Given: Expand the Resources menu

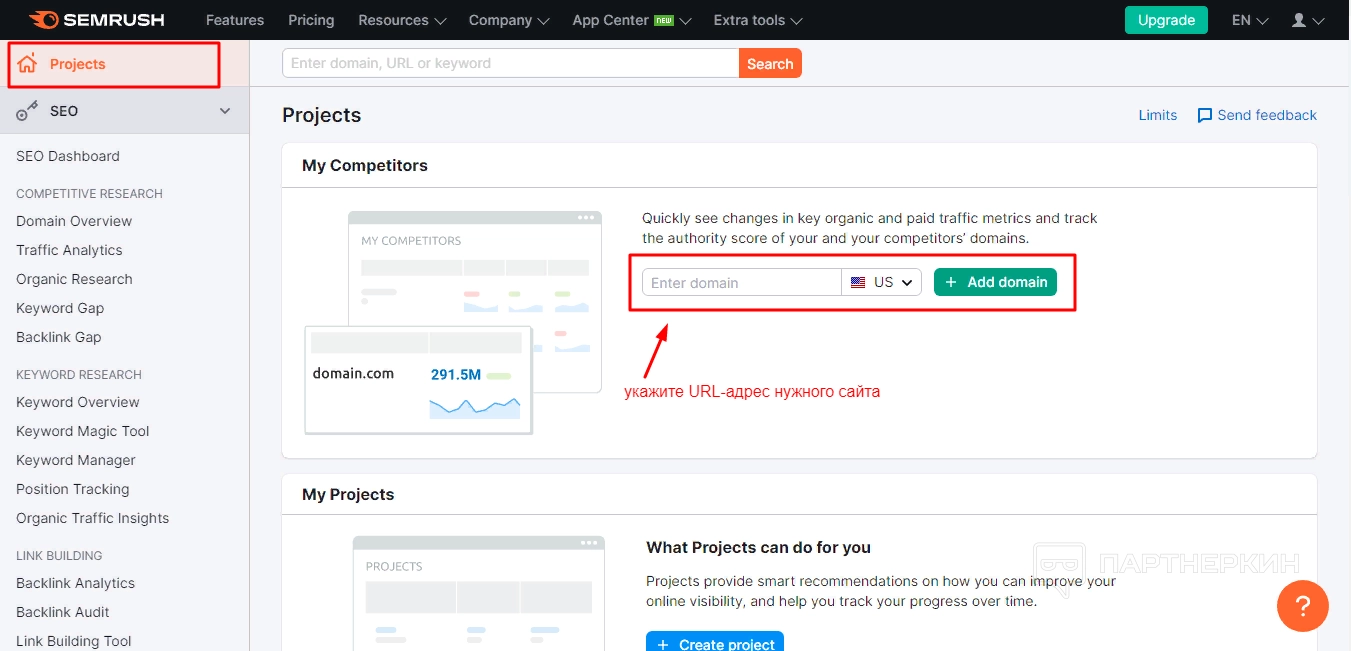Looking at the screenshot, I should [402, 20].
